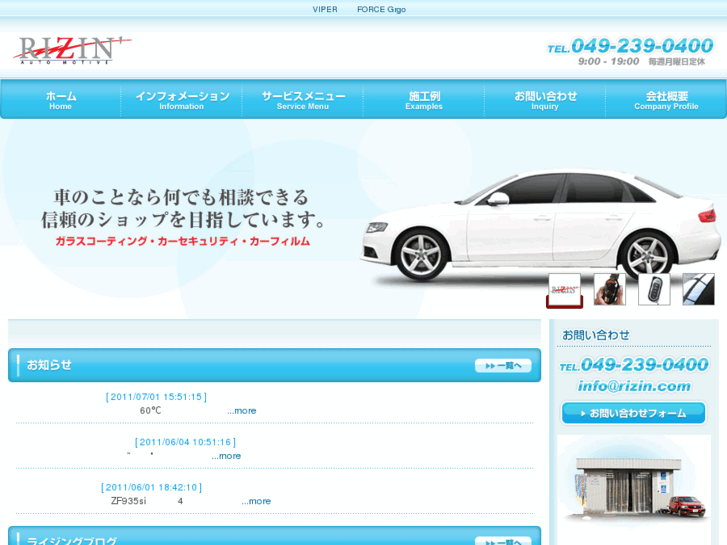The image size is (727, 545).
Task: Click the header phone number 049-239-0400
Action: coord(631,46)
